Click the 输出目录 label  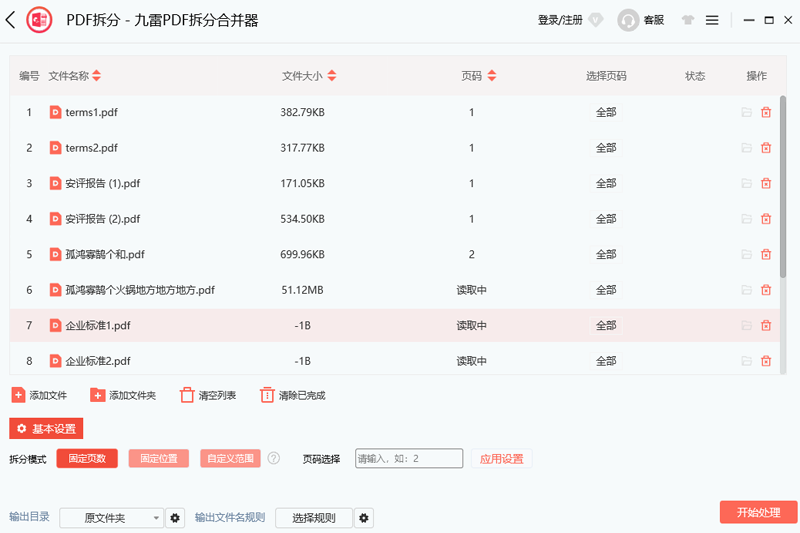(x=30, y=517)
